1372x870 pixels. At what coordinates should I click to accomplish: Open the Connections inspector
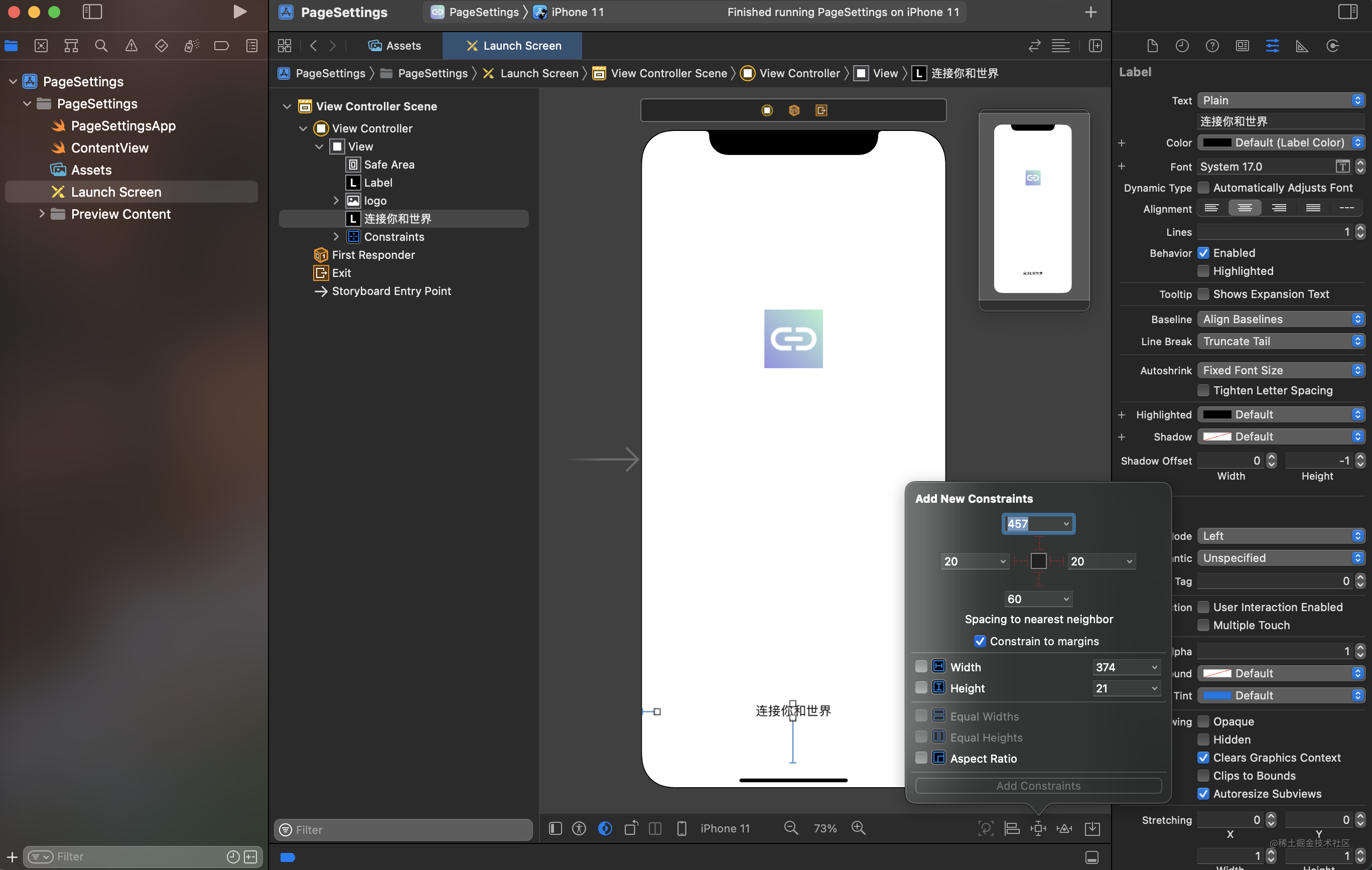point(1333,46)
